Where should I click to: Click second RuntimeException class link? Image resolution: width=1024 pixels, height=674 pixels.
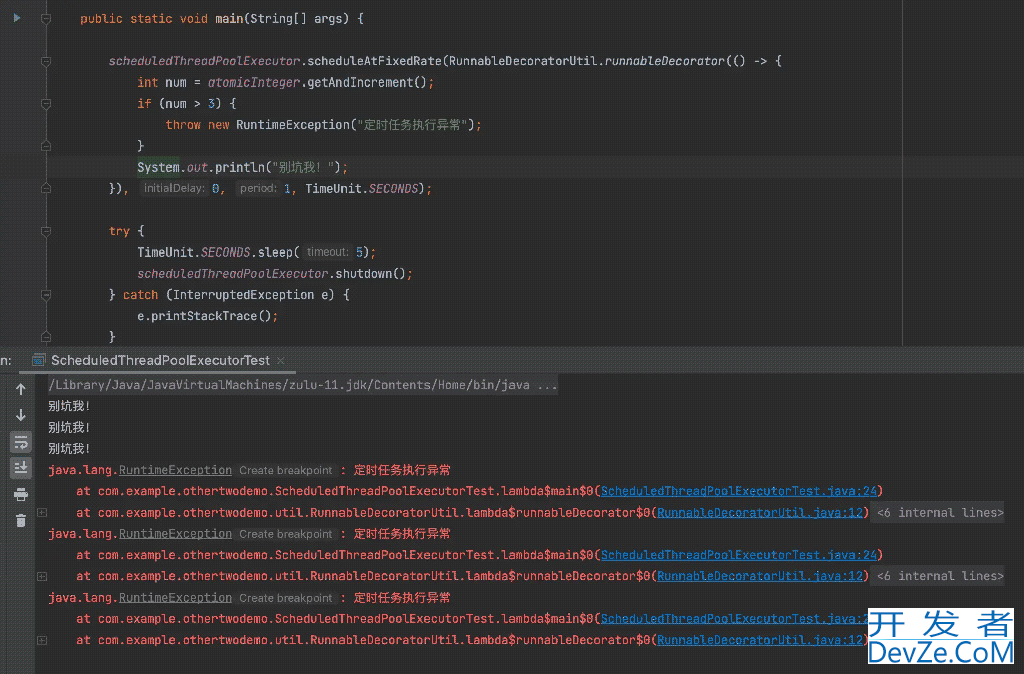tap(175, 534)
